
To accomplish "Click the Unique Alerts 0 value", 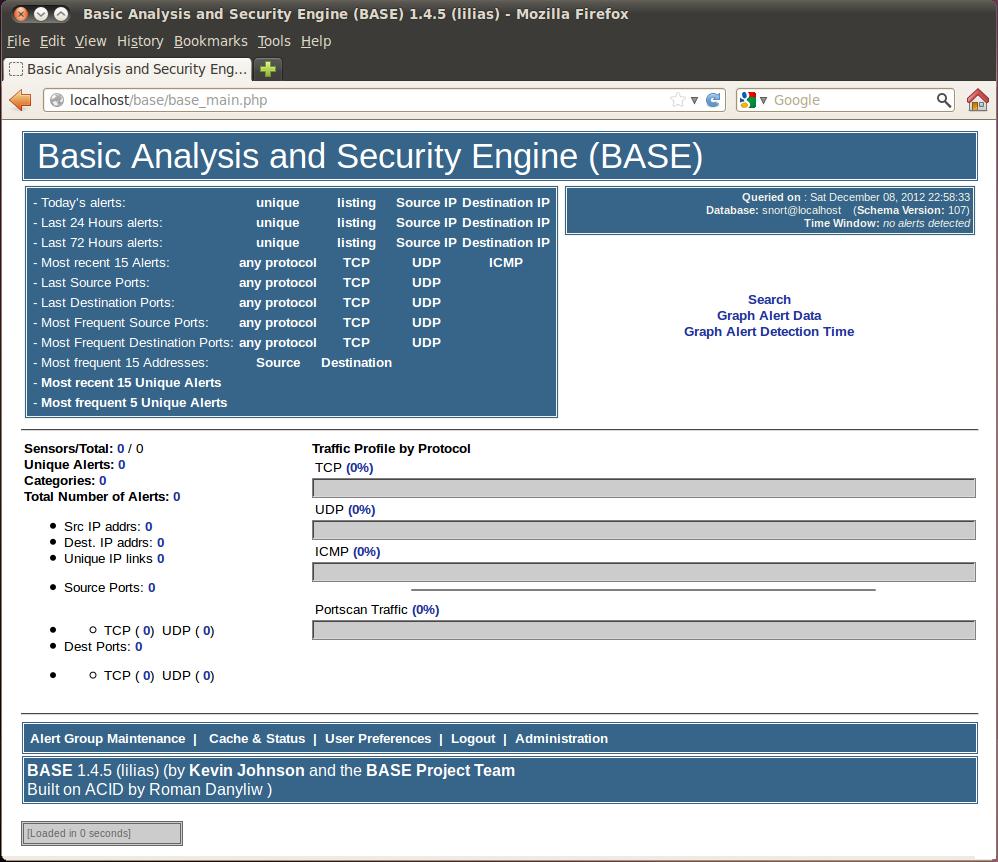I will (122, 465).
